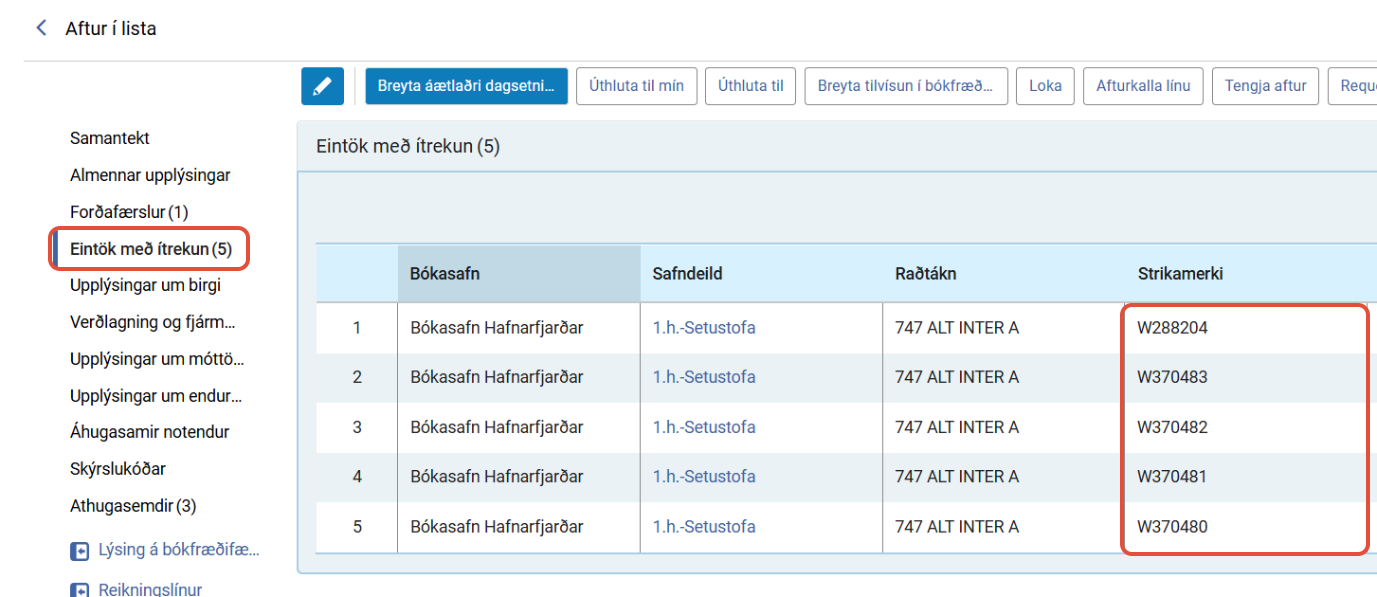
Task: Click the back chevron arrow icon
Action: (x=41, y=28)
